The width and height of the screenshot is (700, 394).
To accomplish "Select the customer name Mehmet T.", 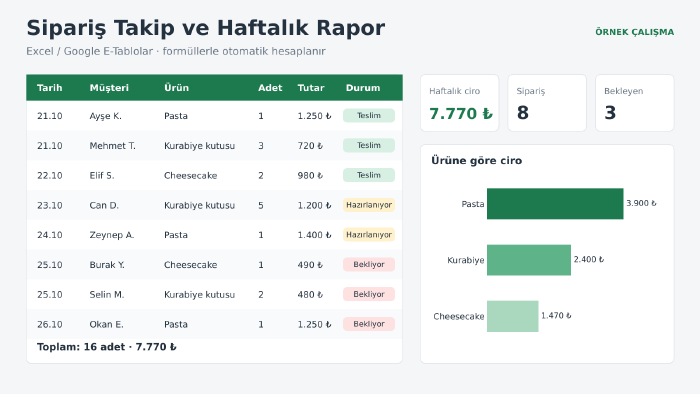I will 112,146.
